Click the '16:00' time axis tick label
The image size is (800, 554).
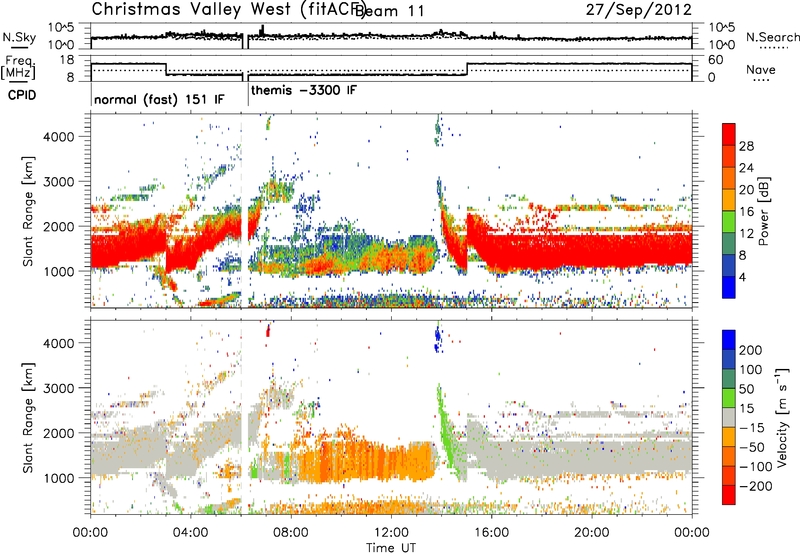click(491, 533)
